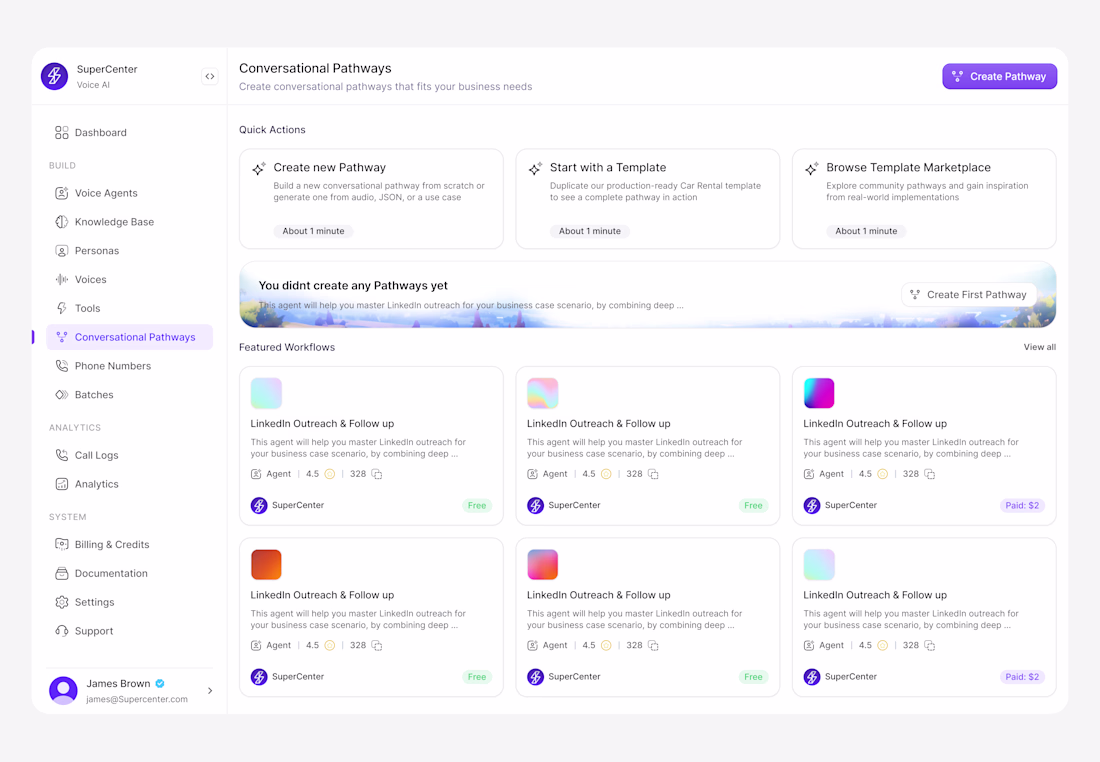Click Create First Pathway button
Screen dimensions: 1100x762
coord(968,295)
